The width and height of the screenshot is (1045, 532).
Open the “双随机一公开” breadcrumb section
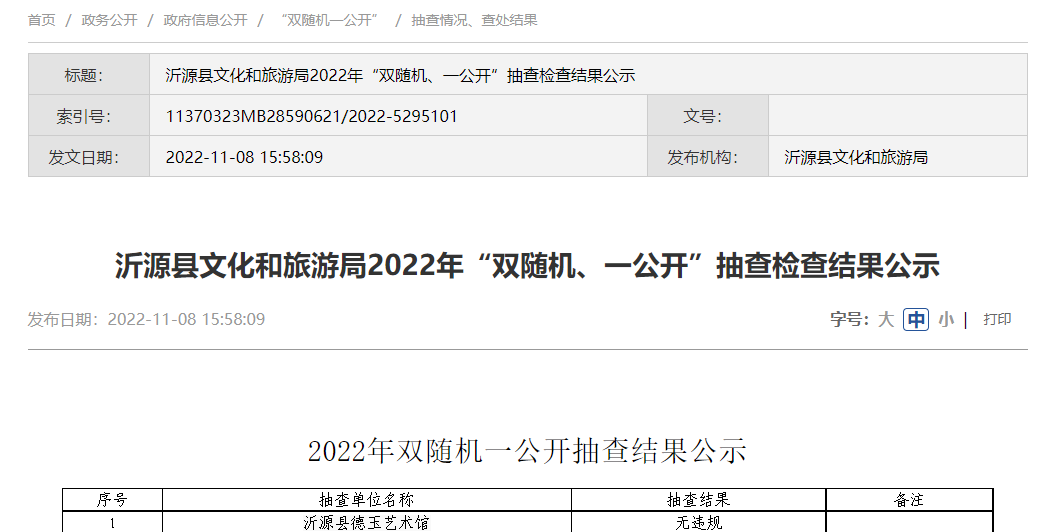coord(329,20)
